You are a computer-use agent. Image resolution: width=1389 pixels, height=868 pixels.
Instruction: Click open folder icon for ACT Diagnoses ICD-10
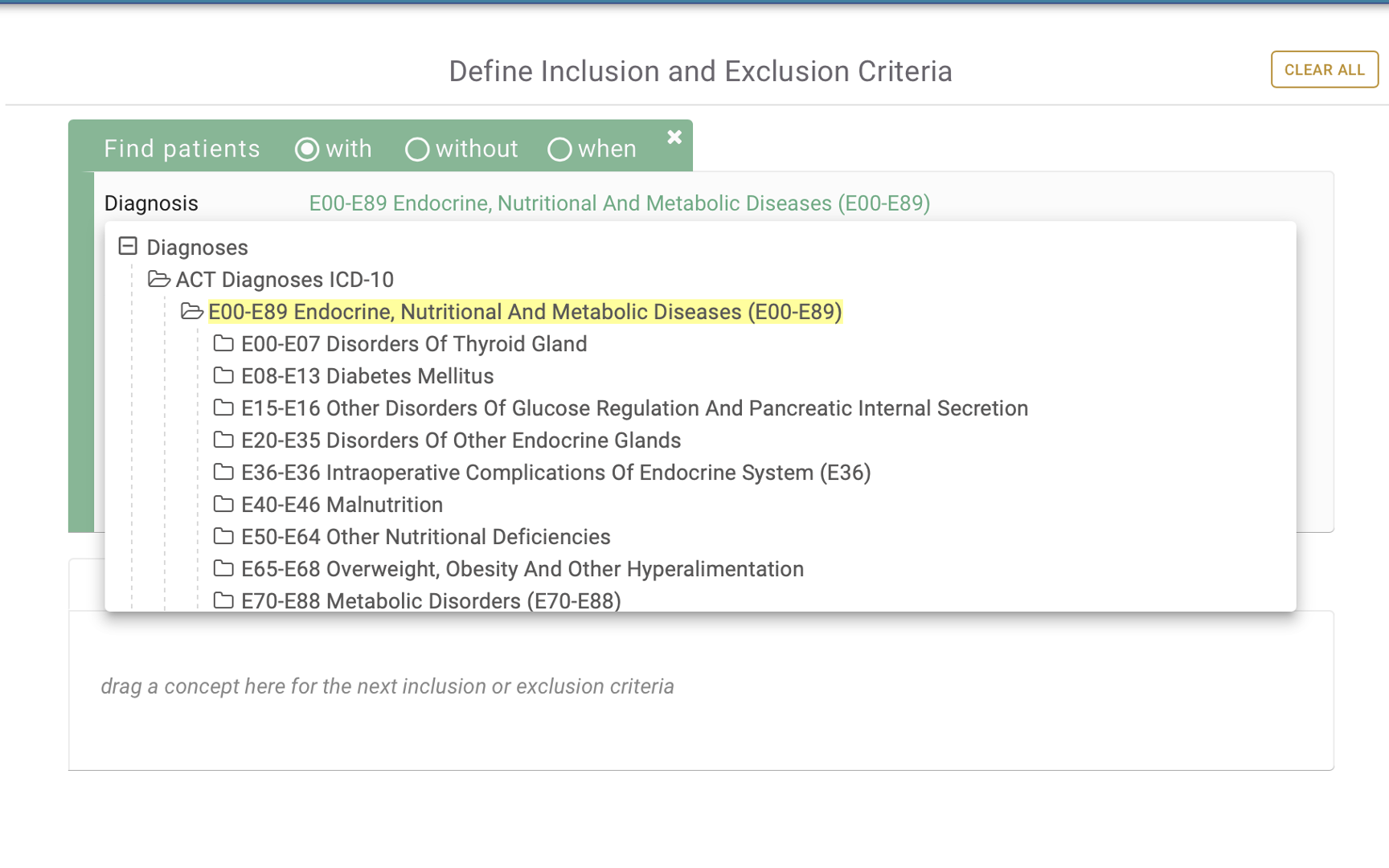pos(158,280)
